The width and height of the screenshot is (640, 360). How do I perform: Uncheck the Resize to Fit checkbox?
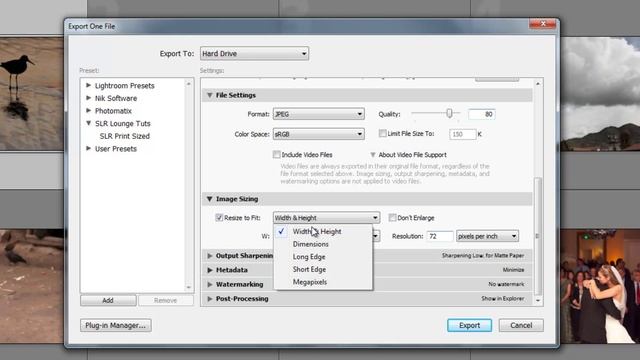point(219,218)
